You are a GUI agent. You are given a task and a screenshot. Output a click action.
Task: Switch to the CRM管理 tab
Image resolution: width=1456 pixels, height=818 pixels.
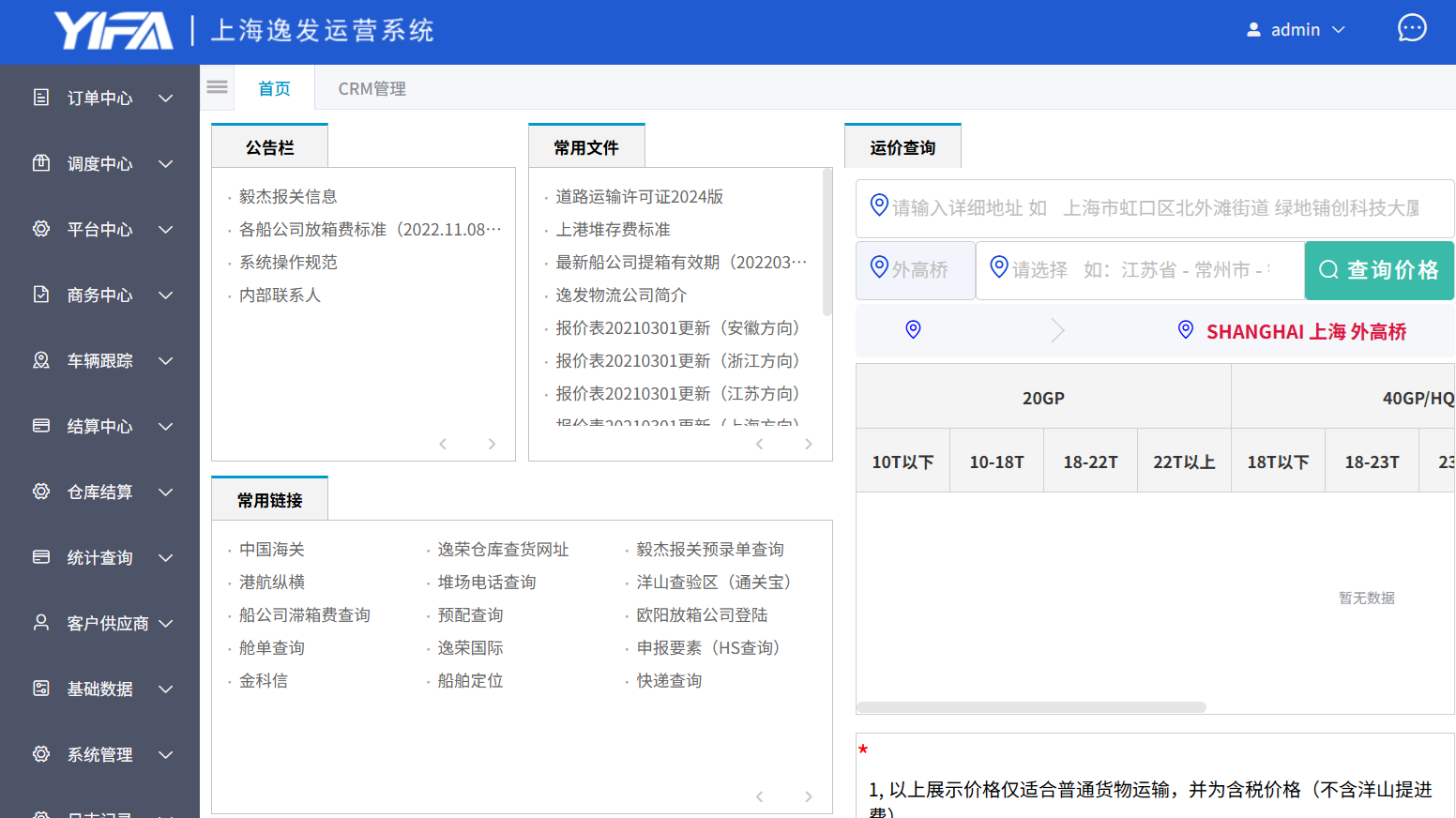point(372,88)
